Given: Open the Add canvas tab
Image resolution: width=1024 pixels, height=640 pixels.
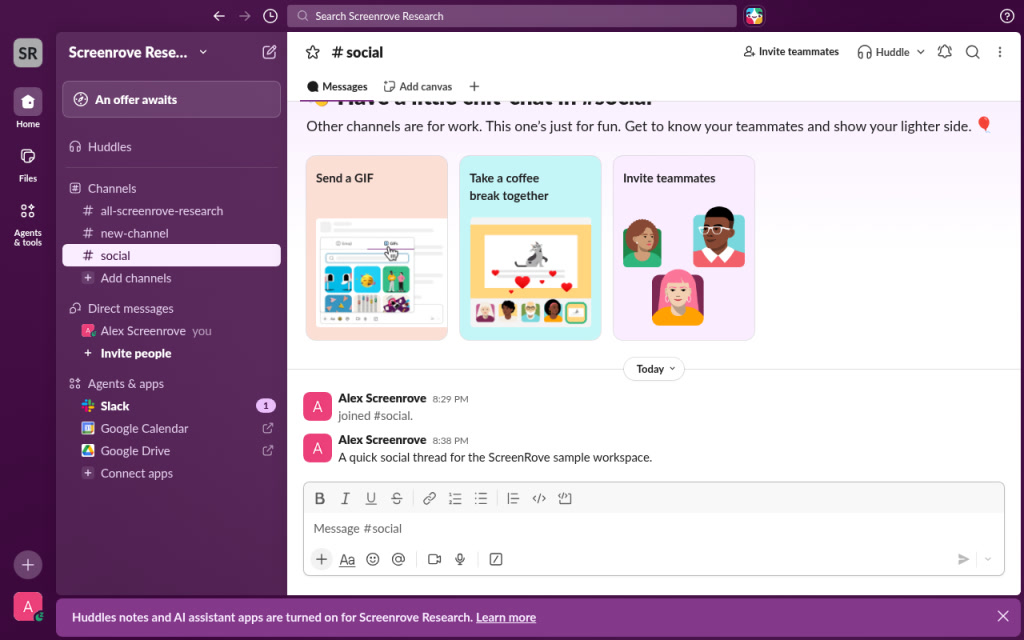Looking at the screenshot, I should [418, 87].
